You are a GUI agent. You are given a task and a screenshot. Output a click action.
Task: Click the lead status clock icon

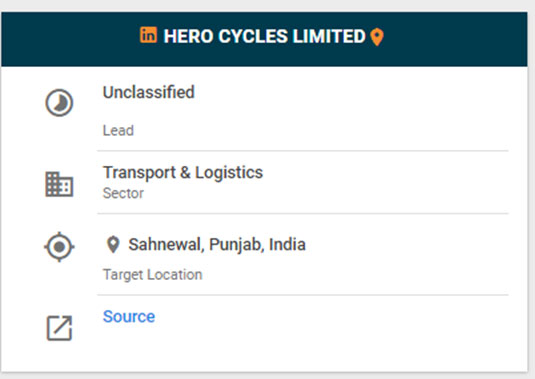[59, 103]
